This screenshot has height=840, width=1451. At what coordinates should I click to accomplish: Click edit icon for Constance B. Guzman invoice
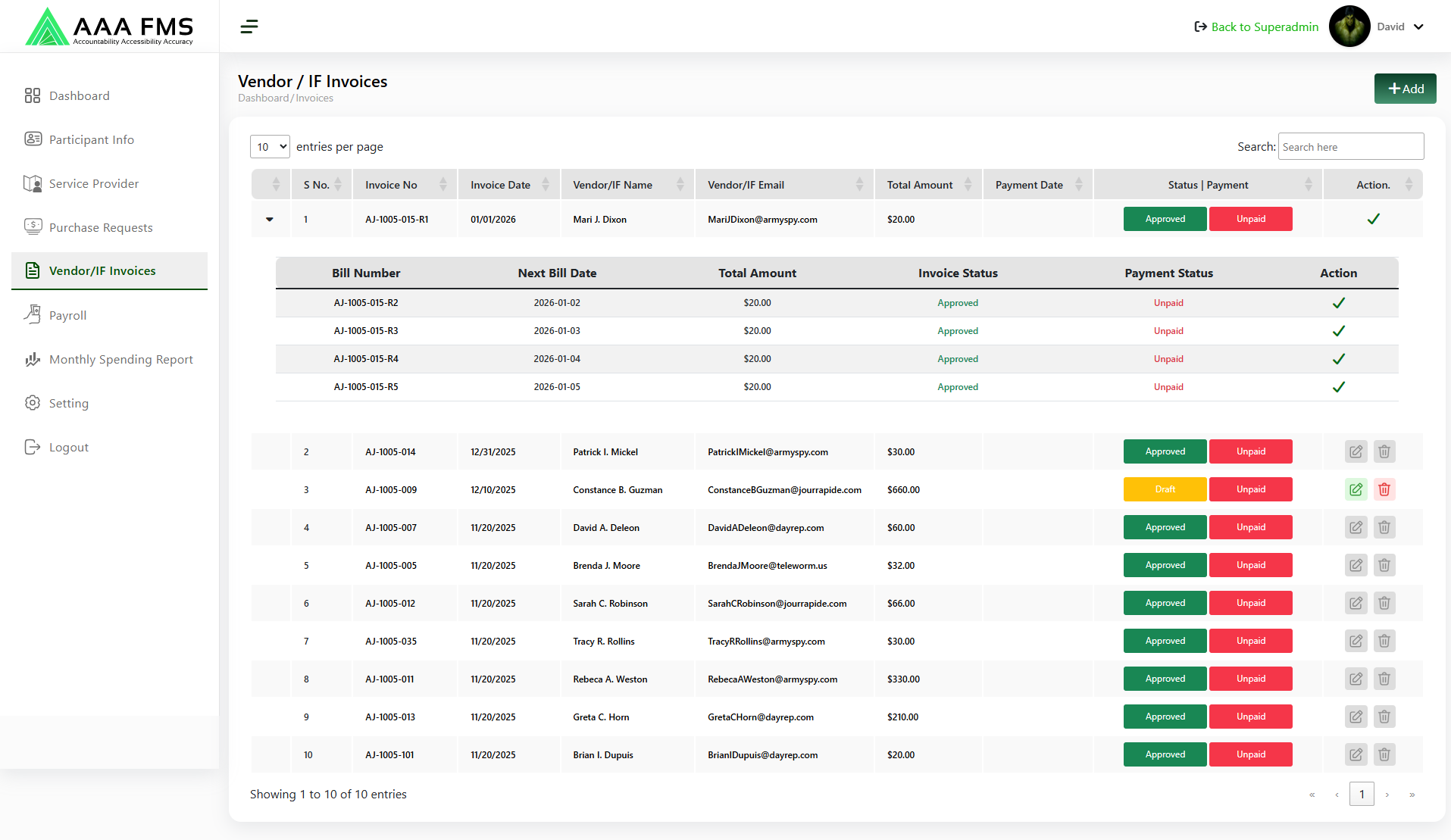coord(1356,490)
